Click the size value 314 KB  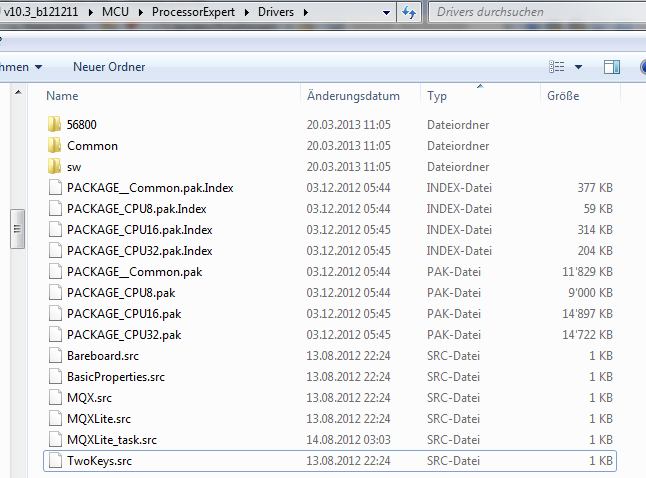pyautogui.click(x=595, y=230)
